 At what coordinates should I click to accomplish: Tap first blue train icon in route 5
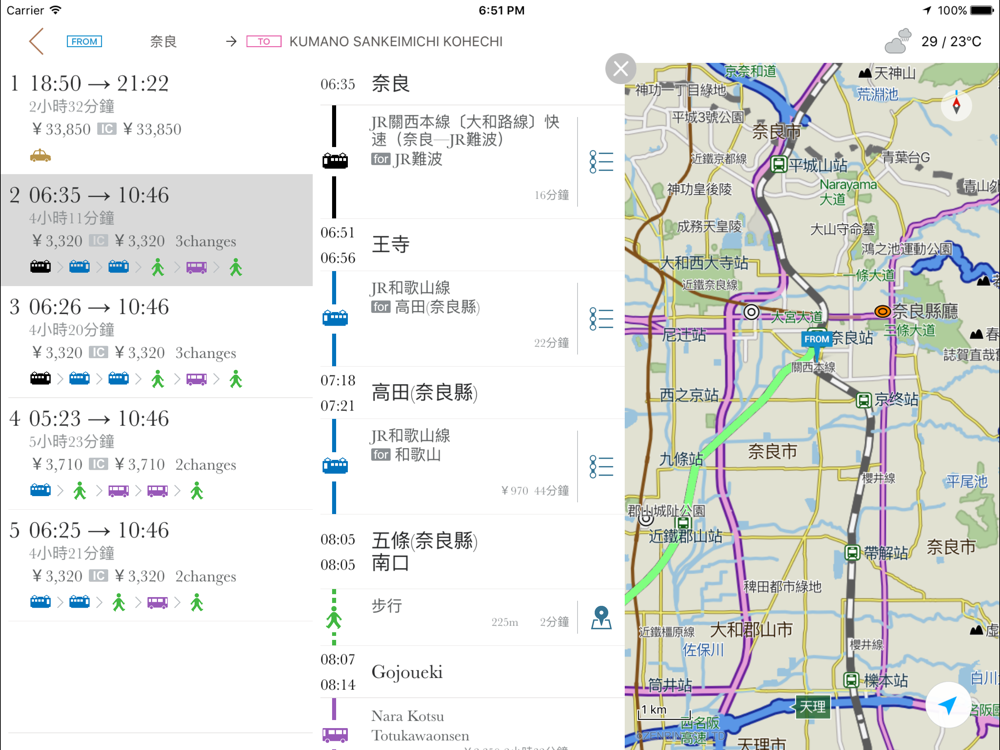[40, 602]
